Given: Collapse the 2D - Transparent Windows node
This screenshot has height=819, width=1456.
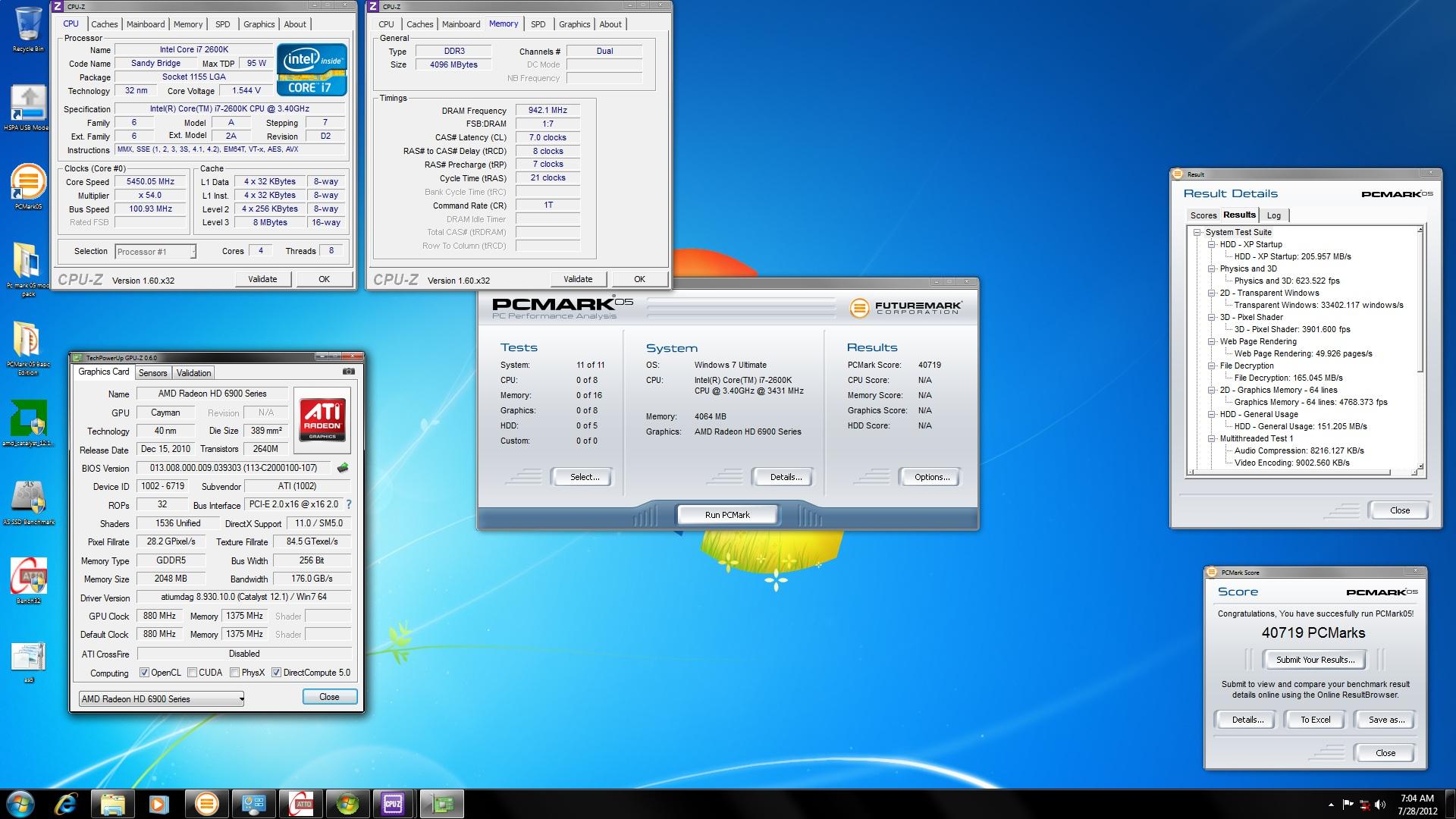Looking at the screenshot, I should pyautogui.click(x=1212, y=293).
